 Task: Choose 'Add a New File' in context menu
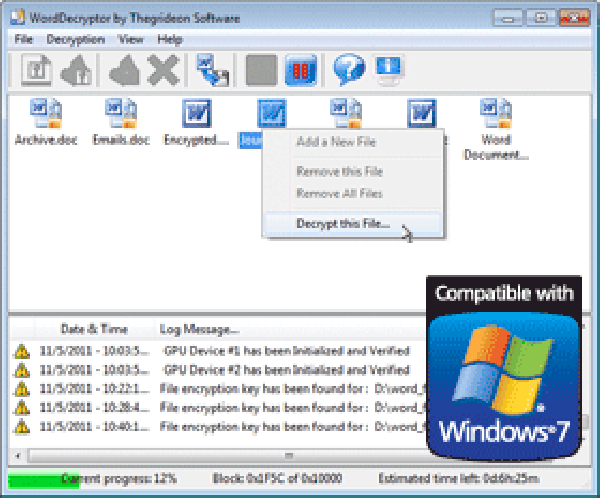tap(336, 142)
